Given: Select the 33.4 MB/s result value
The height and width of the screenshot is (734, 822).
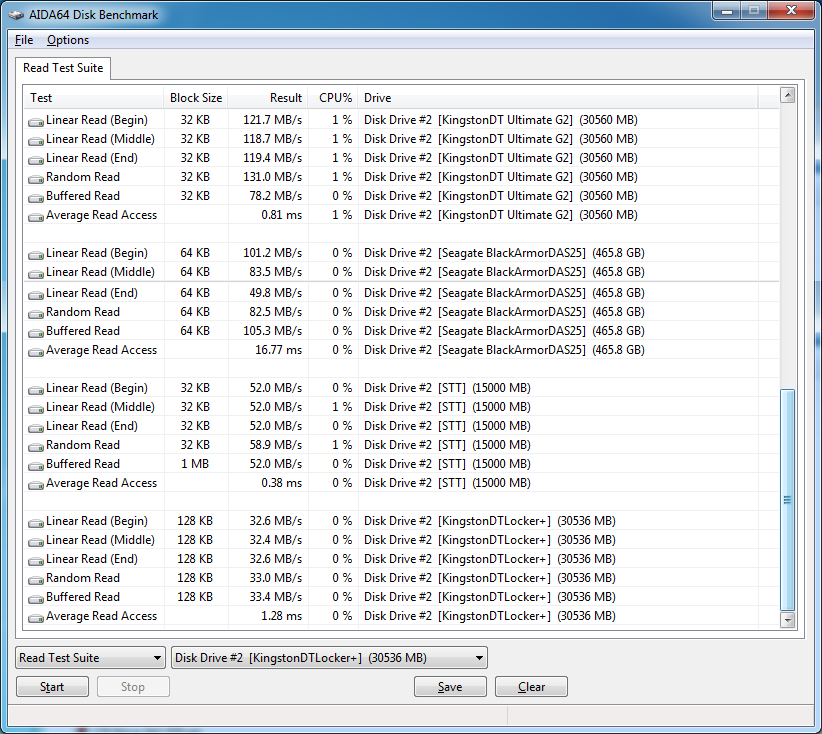Looking at the screenshot, I should (276, 597).
